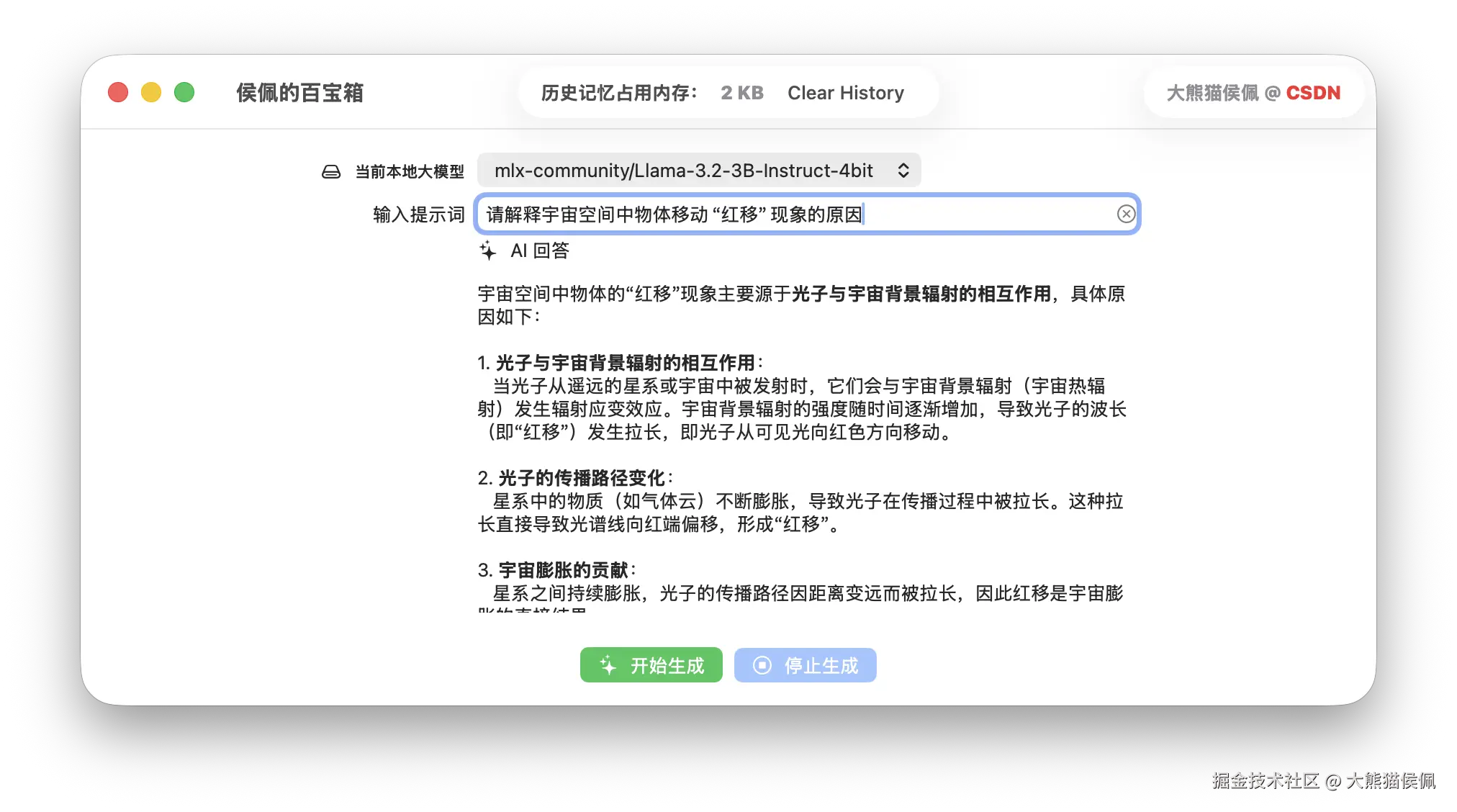This screenshot has height=812, width=1457.
Task: Click the sparkle icon inside 开始生成 button
Action: pos(607,665)
